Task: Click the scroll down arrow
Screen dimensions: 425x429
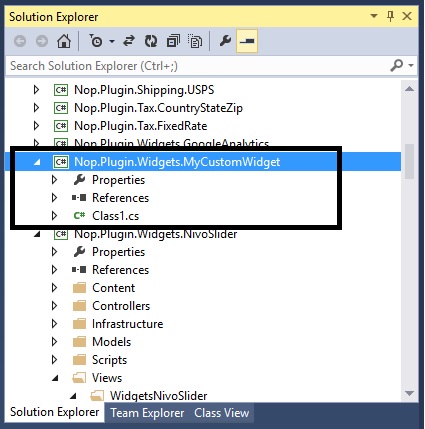Action: coord(409,394)
